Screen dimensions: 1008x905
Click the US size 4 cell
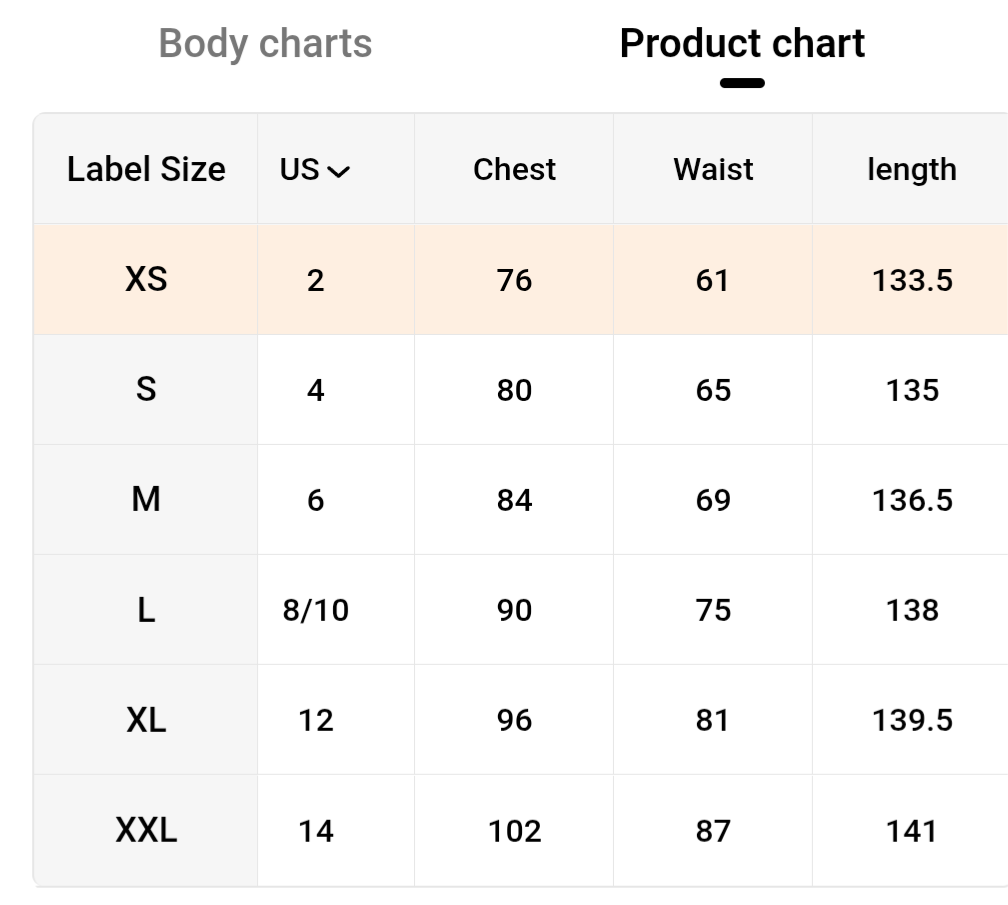click(316, 390)
